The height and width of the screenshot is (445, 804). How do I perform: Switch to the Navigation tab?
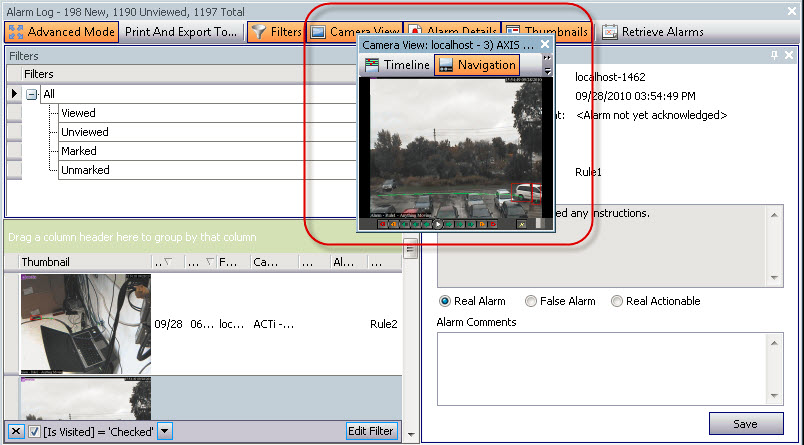[x=477, y=65]
